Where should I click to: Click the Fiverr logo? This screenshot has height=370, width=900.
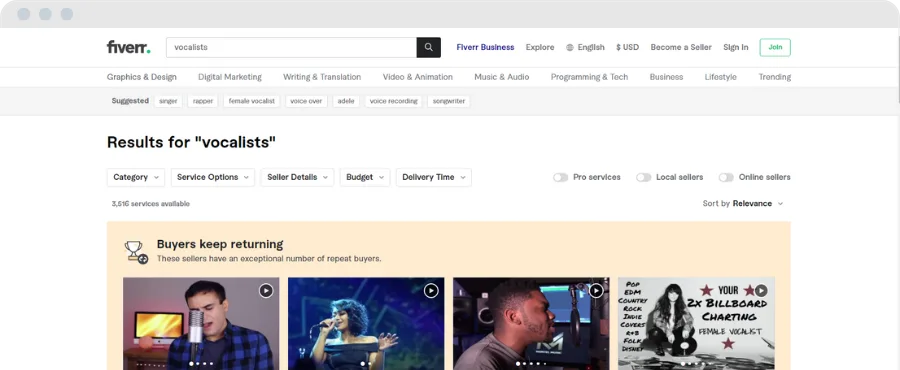(x=129, y=47)
